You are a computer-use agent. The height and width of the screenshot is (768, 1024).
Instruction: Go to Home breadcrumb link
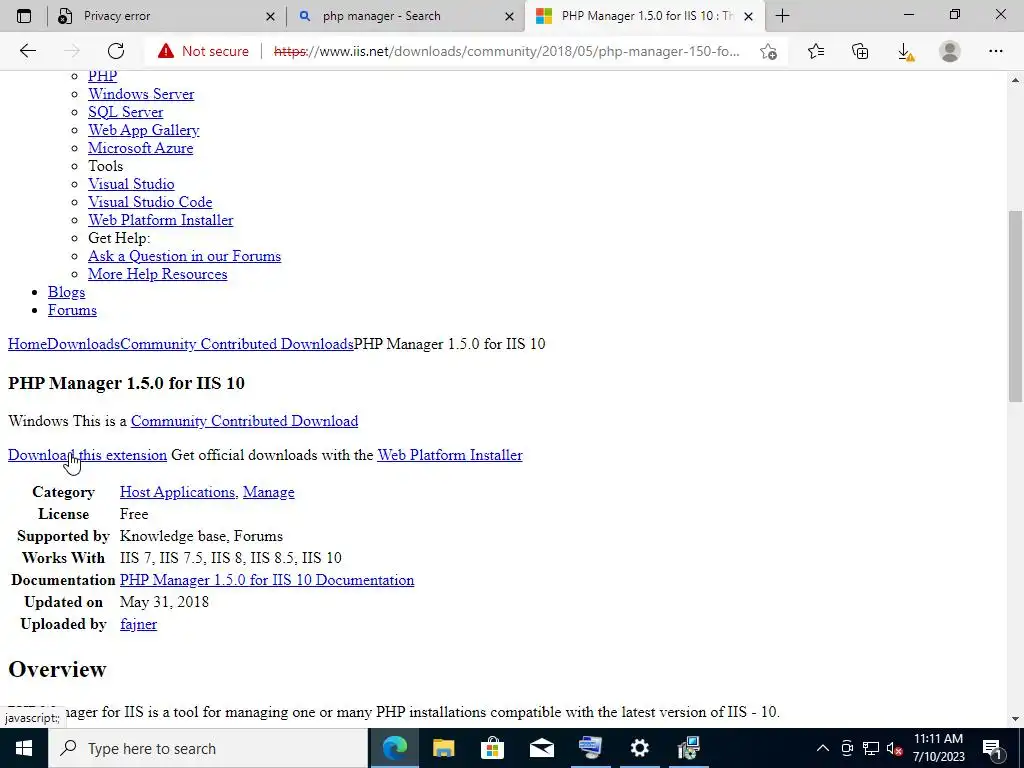tap(27, 344)
